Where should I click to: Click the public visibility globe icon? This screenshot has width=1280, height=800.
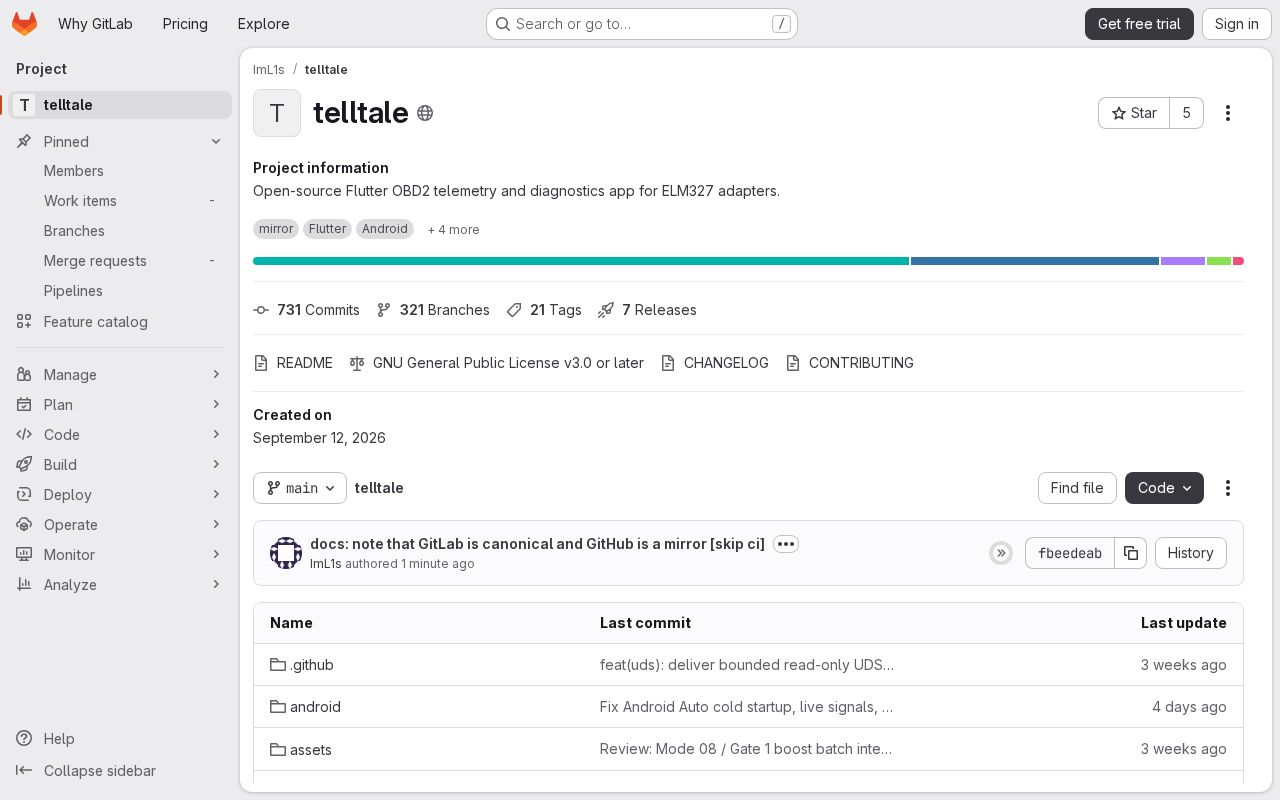pos(425,113)
